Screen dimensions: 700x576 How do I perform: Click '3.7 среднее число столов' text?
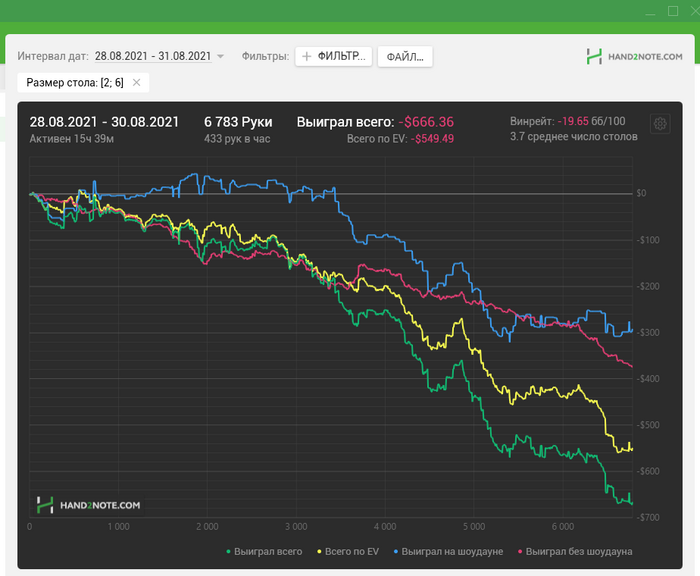point(574,137)
